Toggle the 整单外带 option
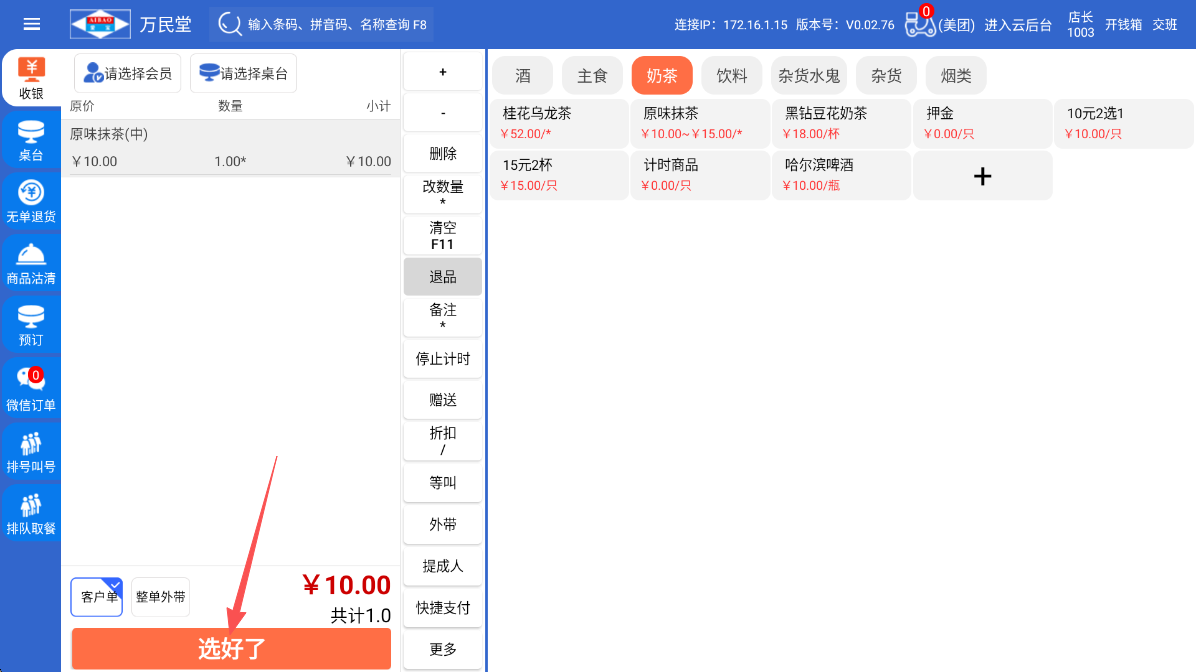 pyautogui.click(x=160, y=597)
